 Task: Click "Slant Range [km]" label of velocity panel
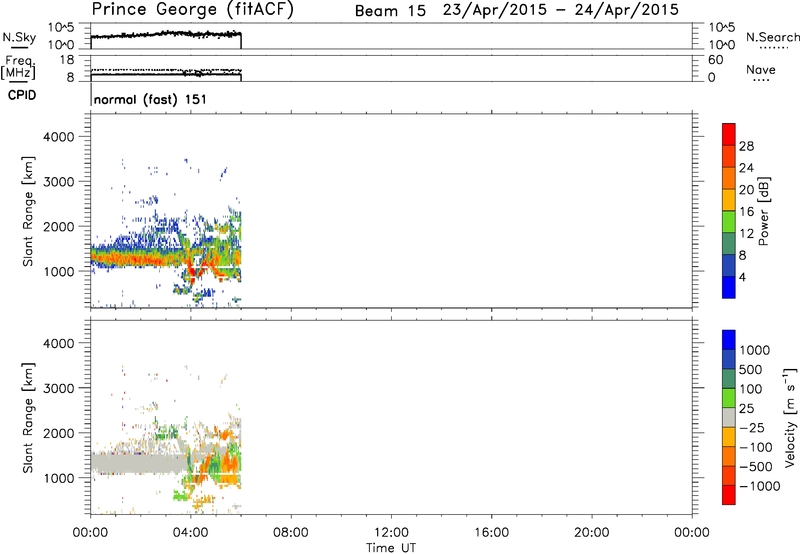[29, 418]
